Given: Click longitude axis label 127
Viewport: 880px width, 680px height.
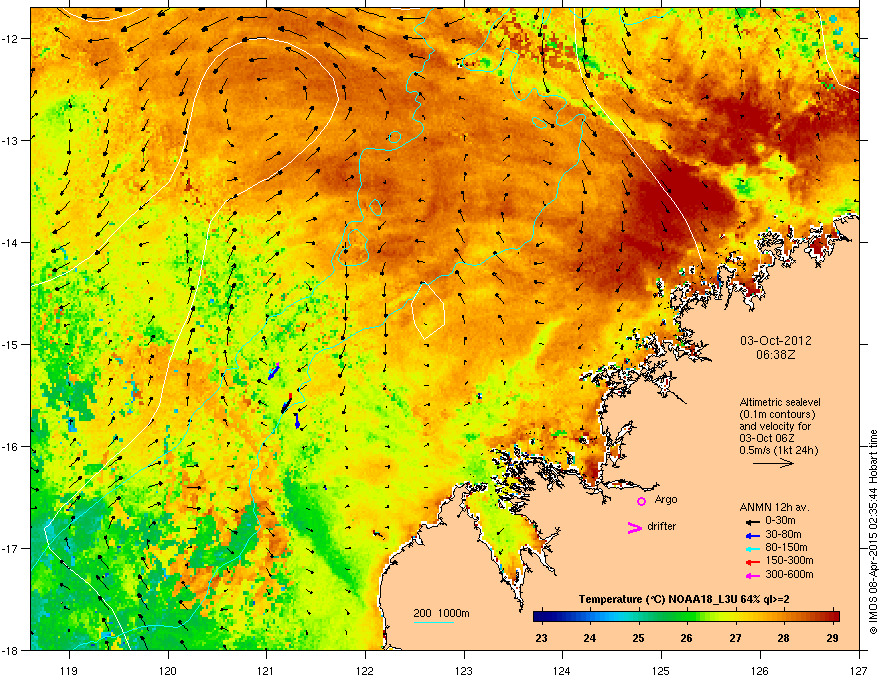Looking at the screenshot, I should (x=859, y=670).
